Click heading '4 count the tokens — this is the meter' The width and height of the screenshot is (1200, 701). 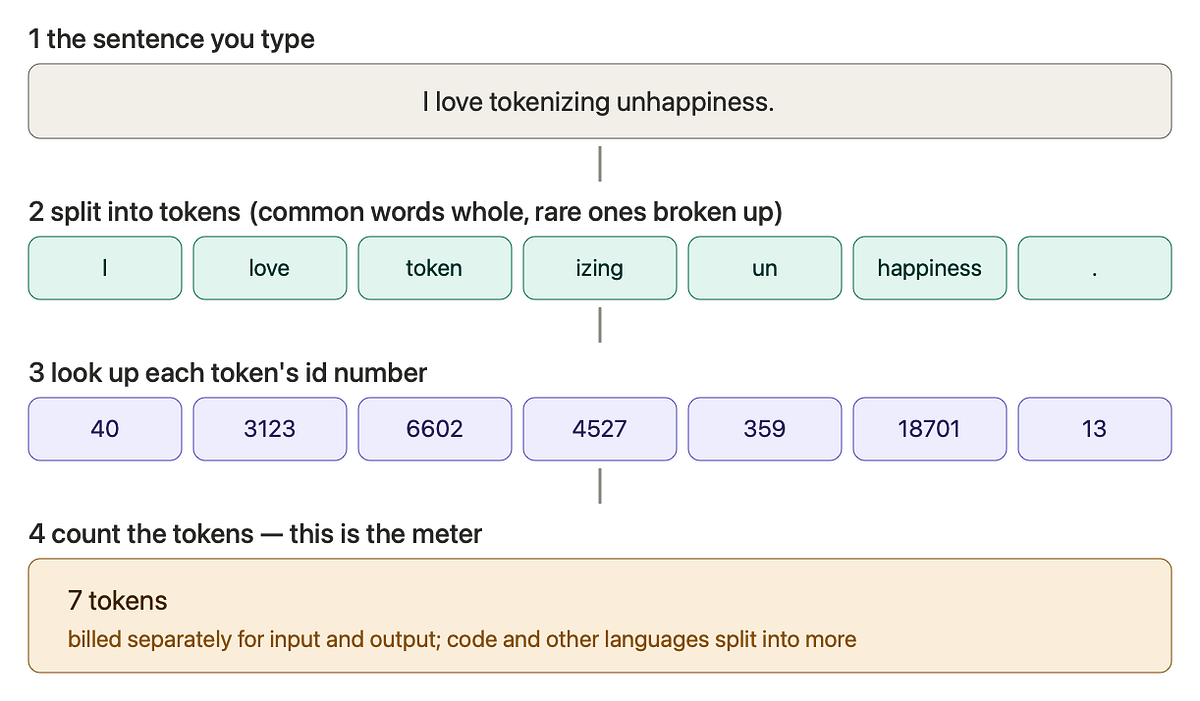(256, 534)
